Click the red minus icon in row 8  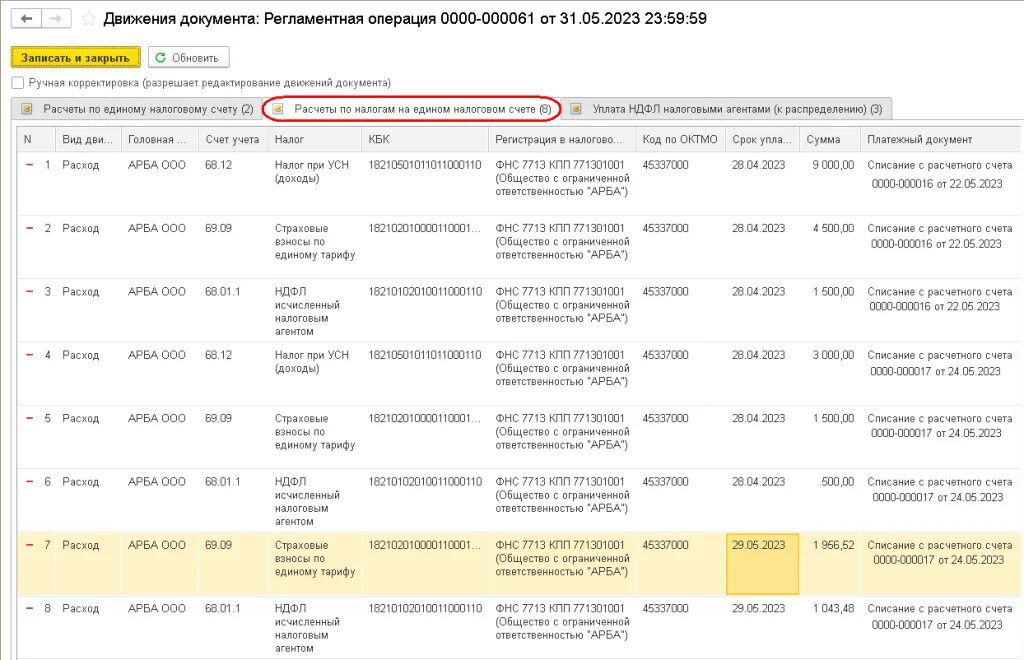(29, 608)
